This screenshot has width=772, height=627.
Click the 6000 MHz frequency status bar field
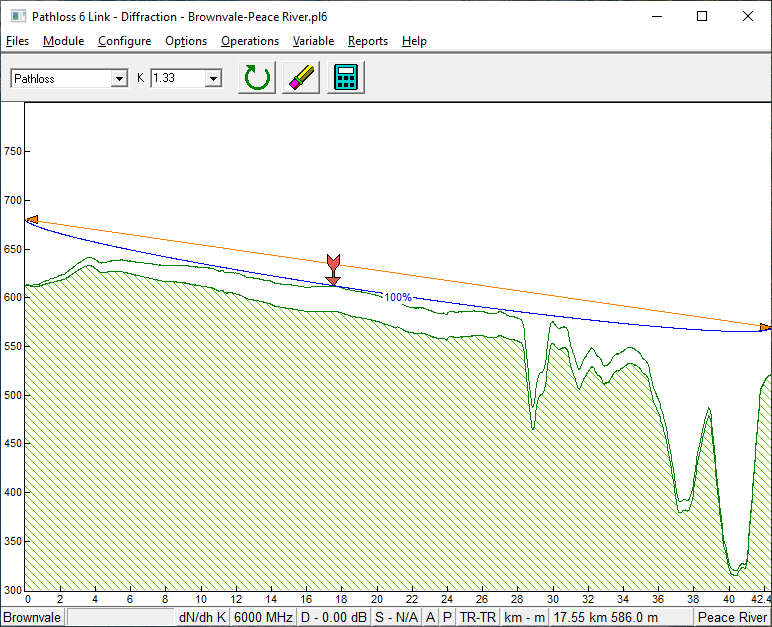(262, 618)
